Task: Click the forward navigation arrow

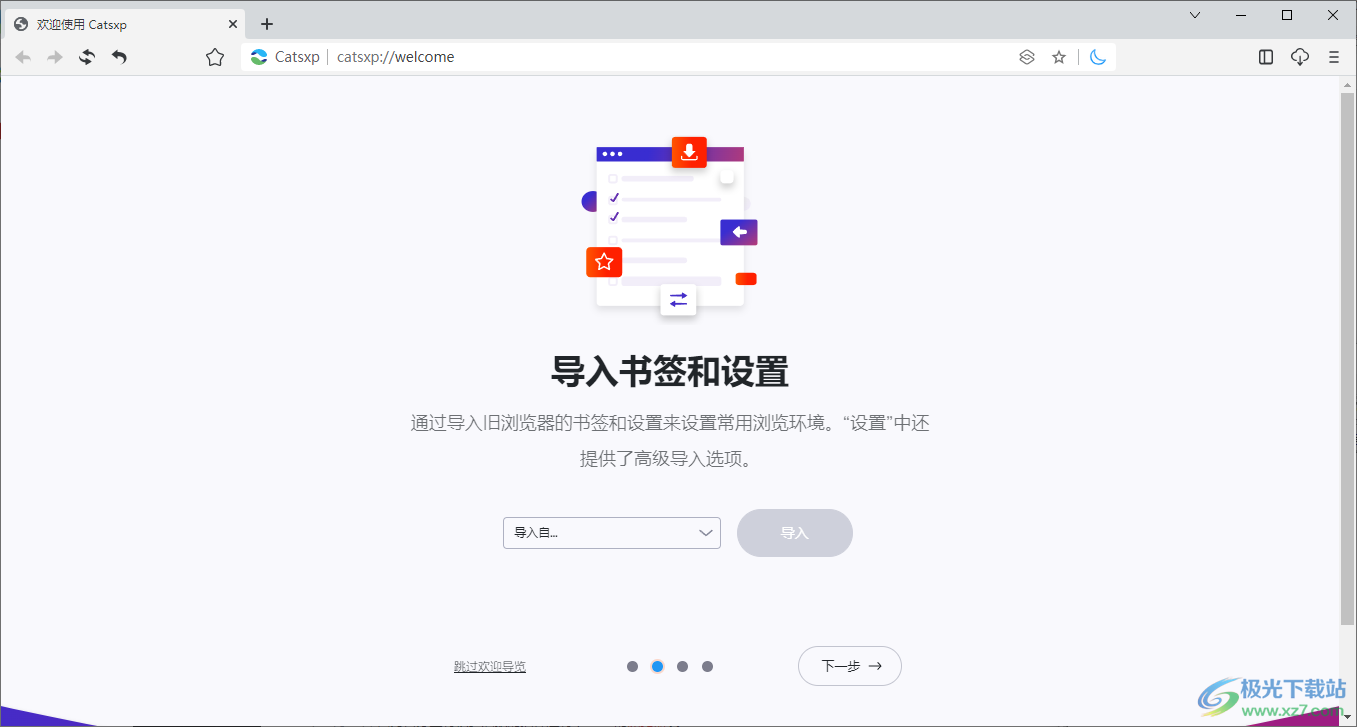Action: (x=55, y=58)
